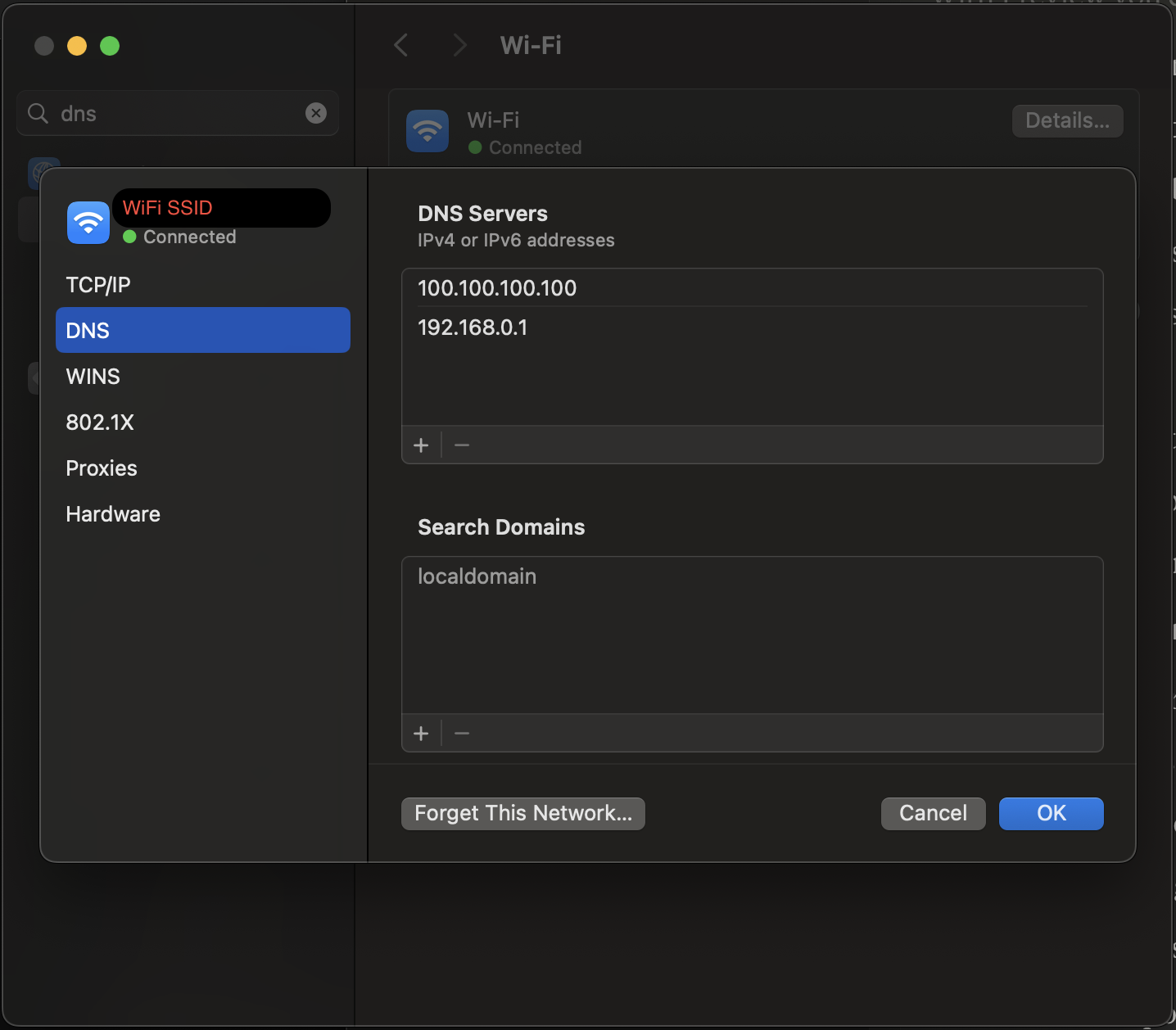Show the Proxies settings

102,468
